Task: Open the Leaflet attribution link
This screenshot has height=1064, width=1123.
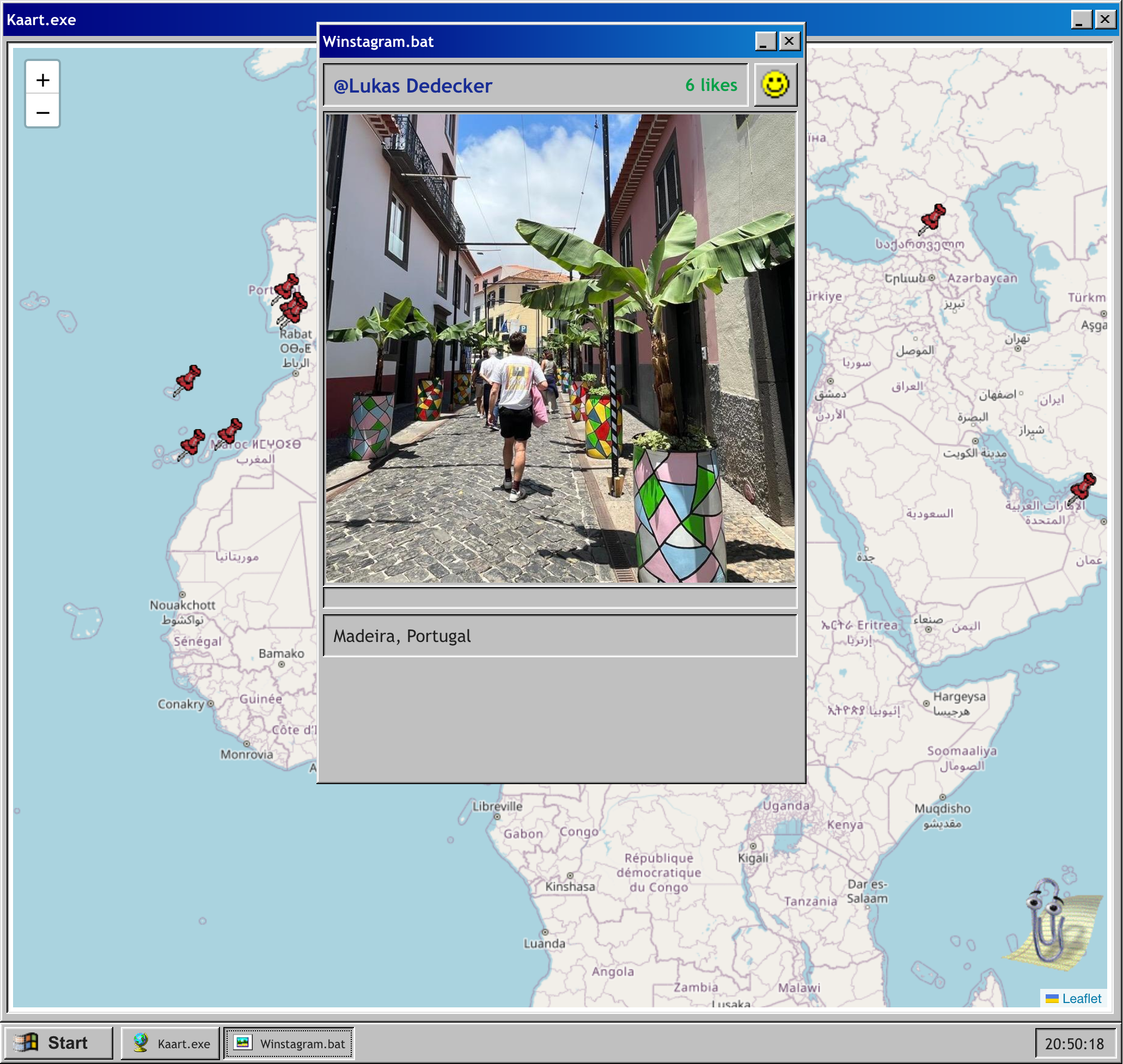Action: point(1081,998)
